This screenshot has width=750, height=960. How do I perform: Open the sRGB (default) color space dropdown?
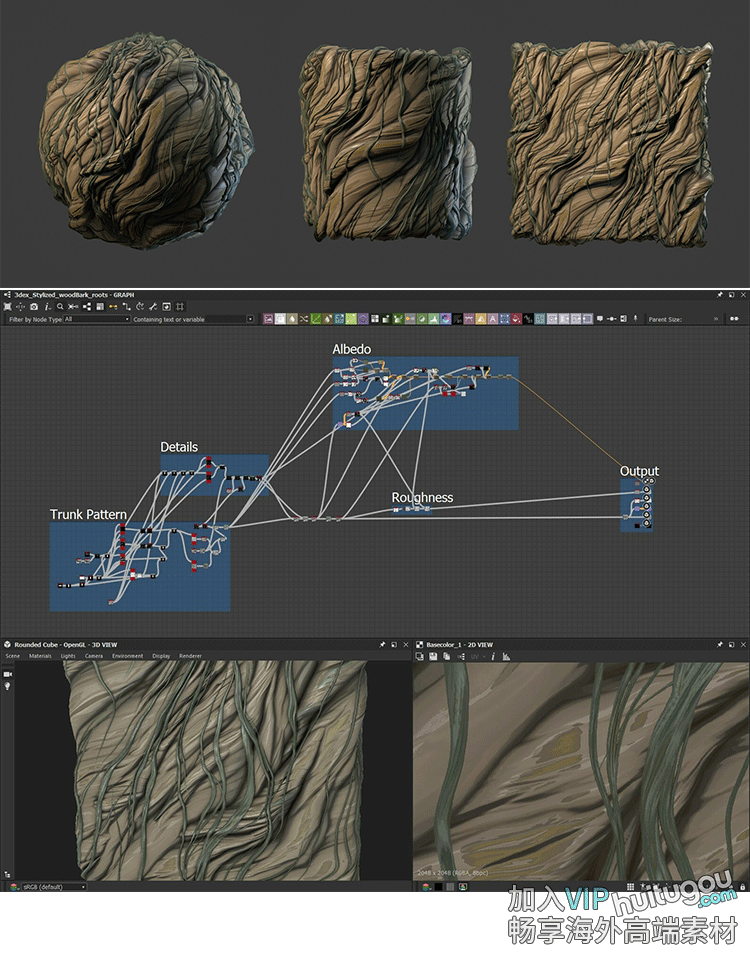(x=48, y=886)
